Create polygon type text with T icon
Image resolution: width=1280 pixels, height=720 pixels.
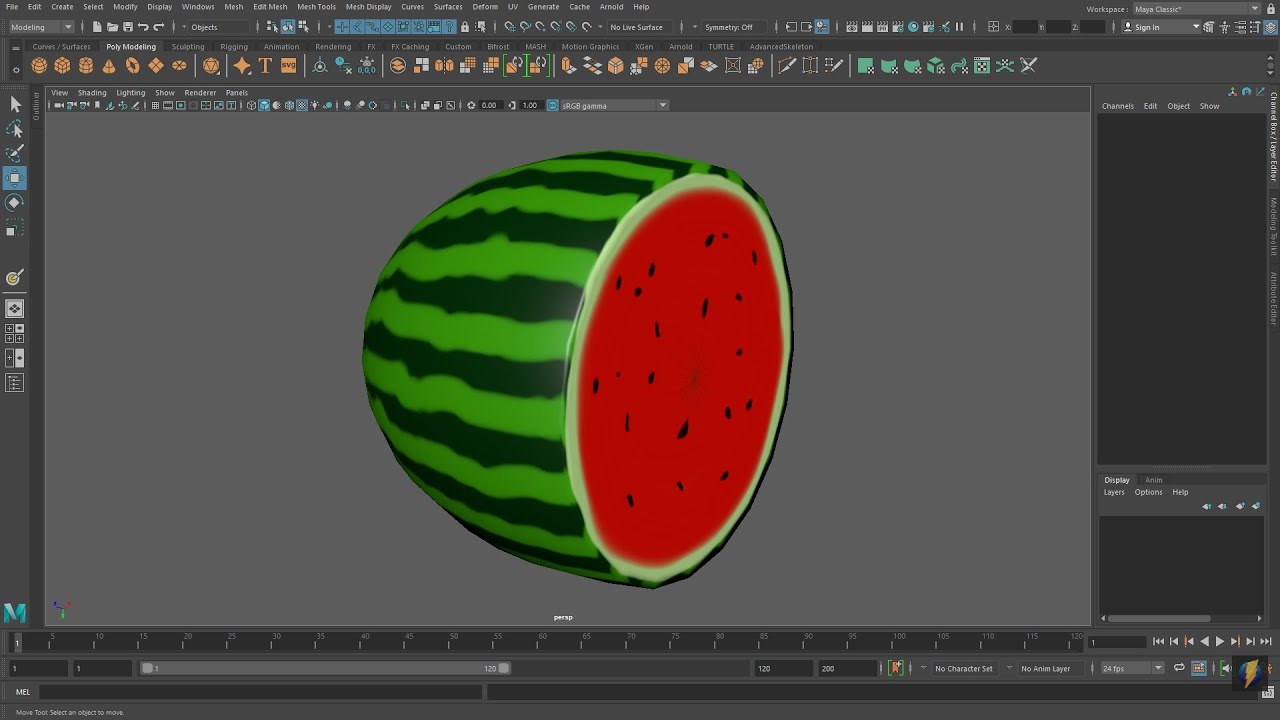[265, 66]
